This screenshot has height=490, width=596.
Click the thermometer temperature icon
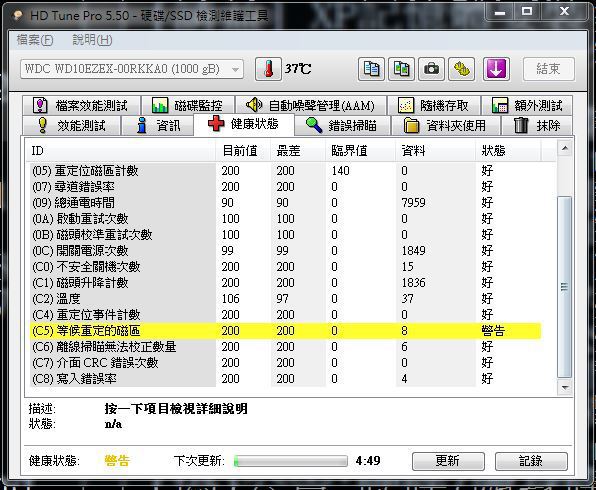[268, 69]
